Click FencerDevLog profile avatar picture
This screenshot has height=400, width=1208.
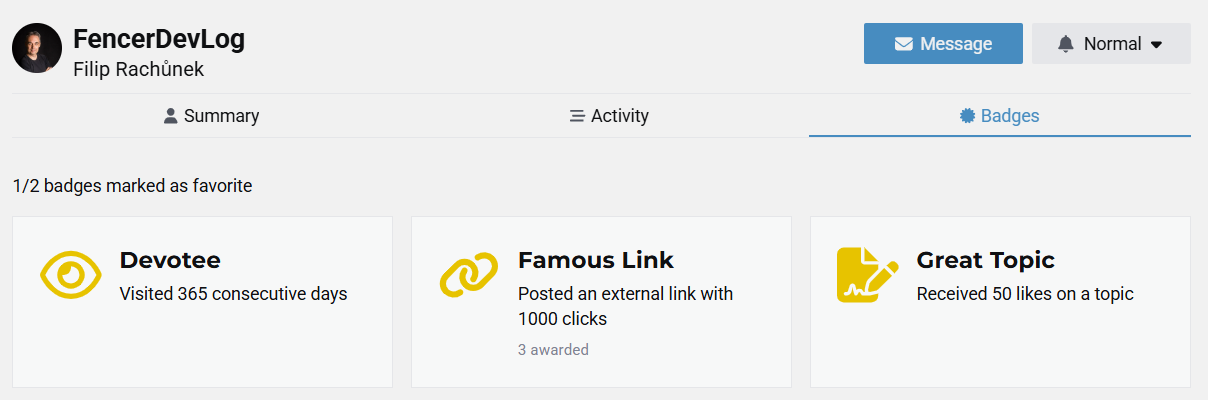[37, 48]
